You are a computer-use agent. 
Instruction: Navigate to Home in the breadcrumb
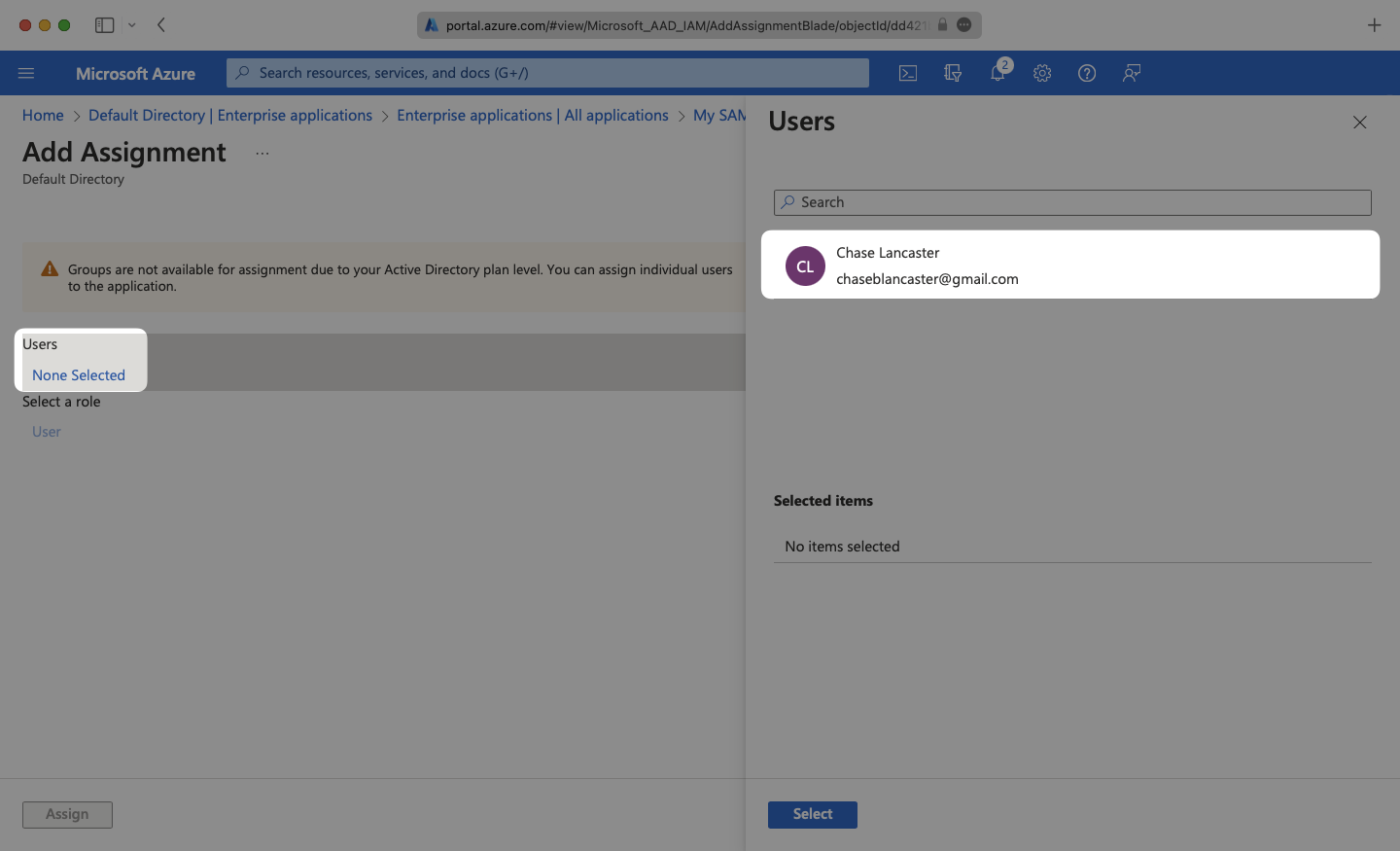(43, 115)
